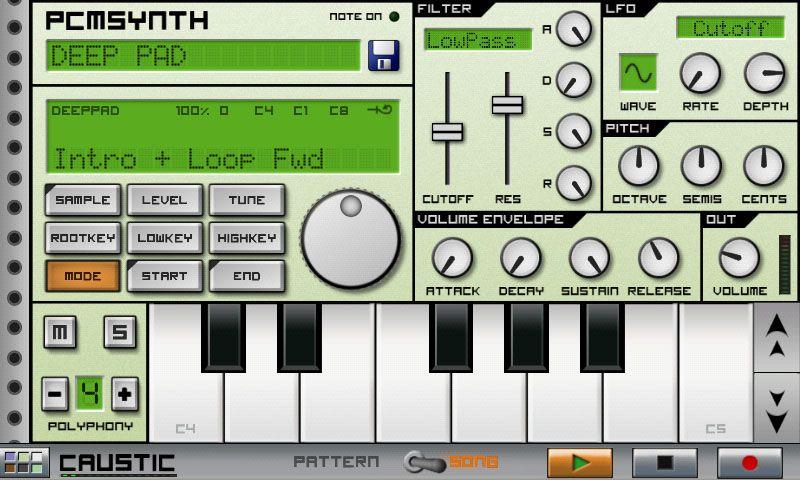Decrease polyphony with the minus button
The image size is (800, 480).
pos(55,394)
